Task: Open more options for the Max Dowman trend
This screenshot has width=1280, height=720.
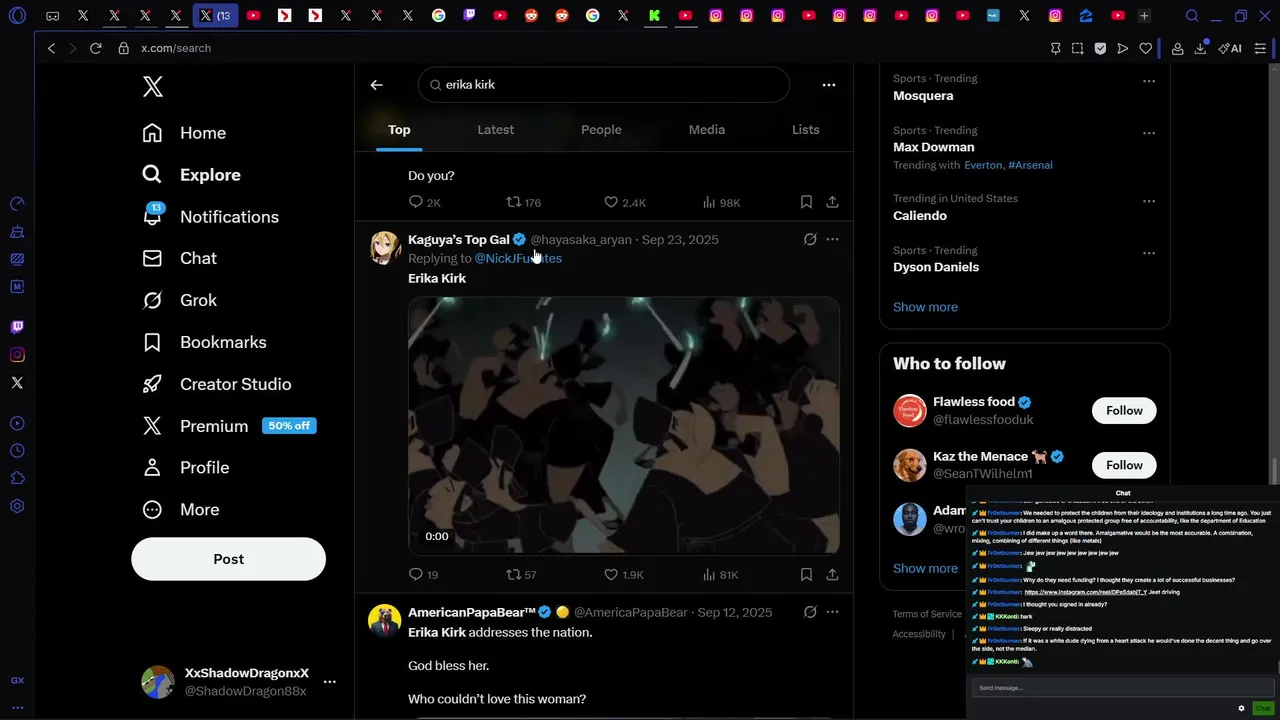Action: 1149,133
